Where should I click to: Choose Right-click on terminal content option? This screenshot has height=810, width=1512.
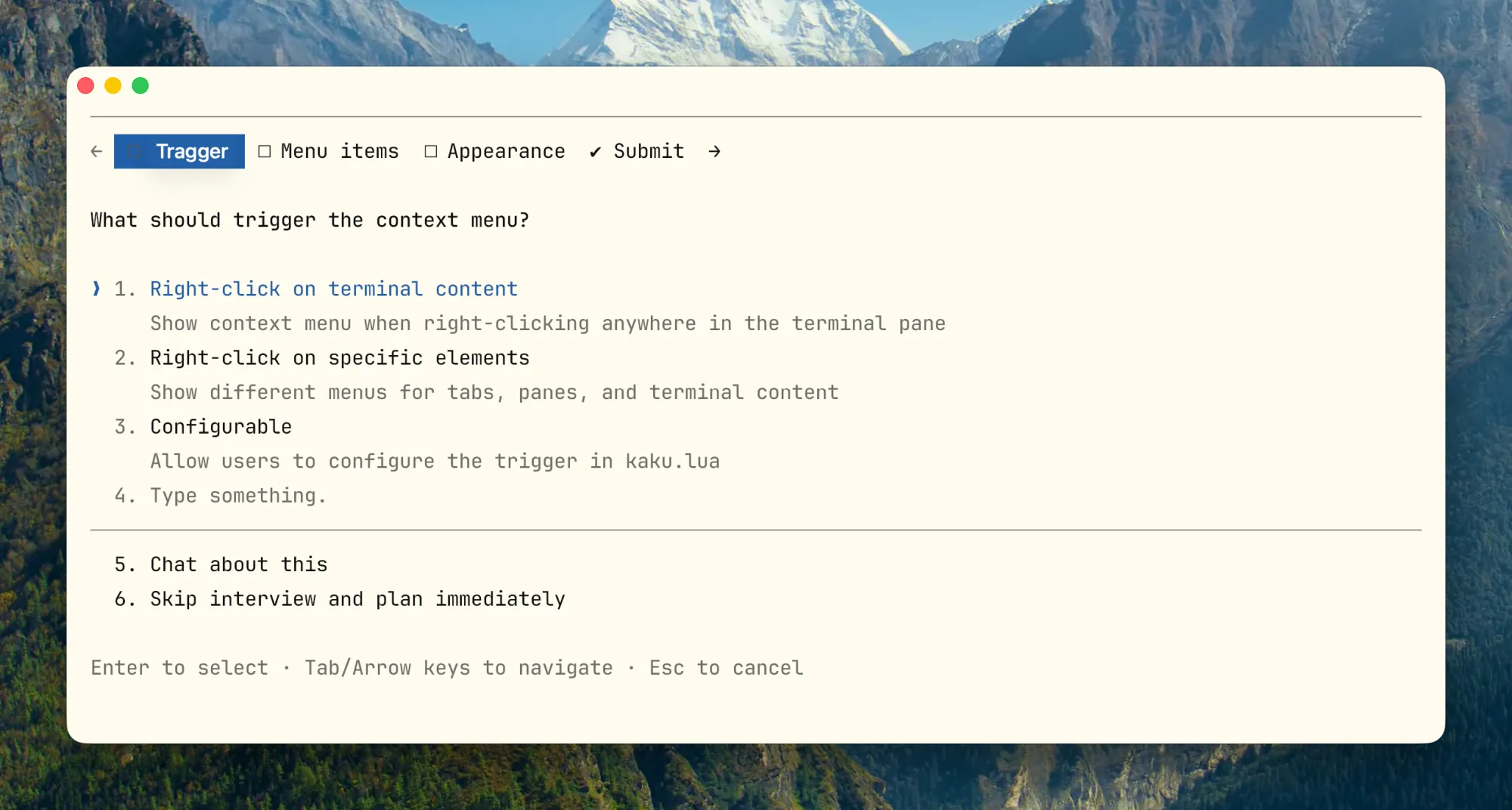(333, 289)
